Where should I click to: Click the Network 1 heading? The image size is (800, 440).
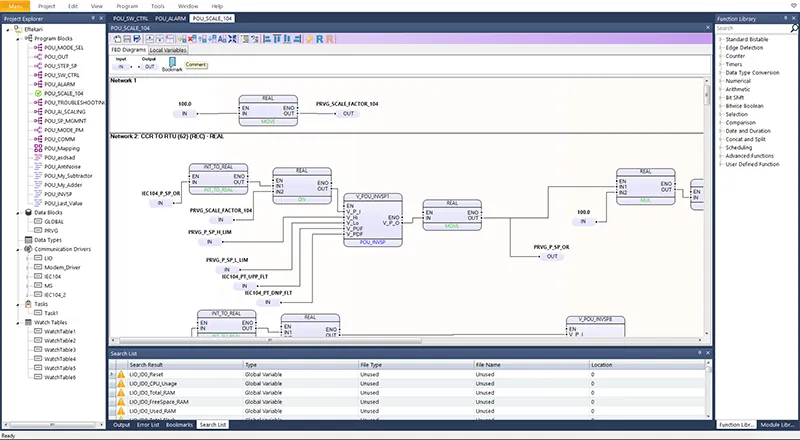coord(123,81)
